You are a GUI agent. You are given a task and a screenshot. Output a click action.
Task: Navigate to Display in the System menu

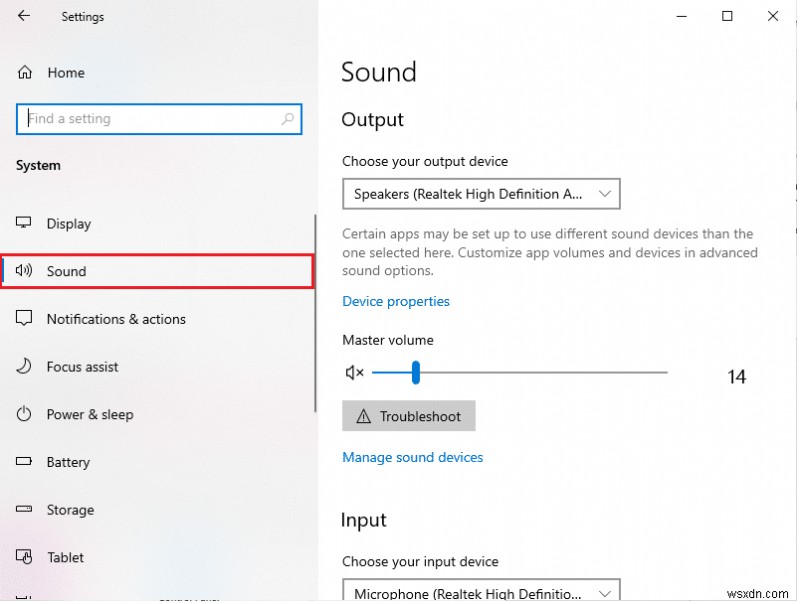pyautogui.click(x=68, y=223)
